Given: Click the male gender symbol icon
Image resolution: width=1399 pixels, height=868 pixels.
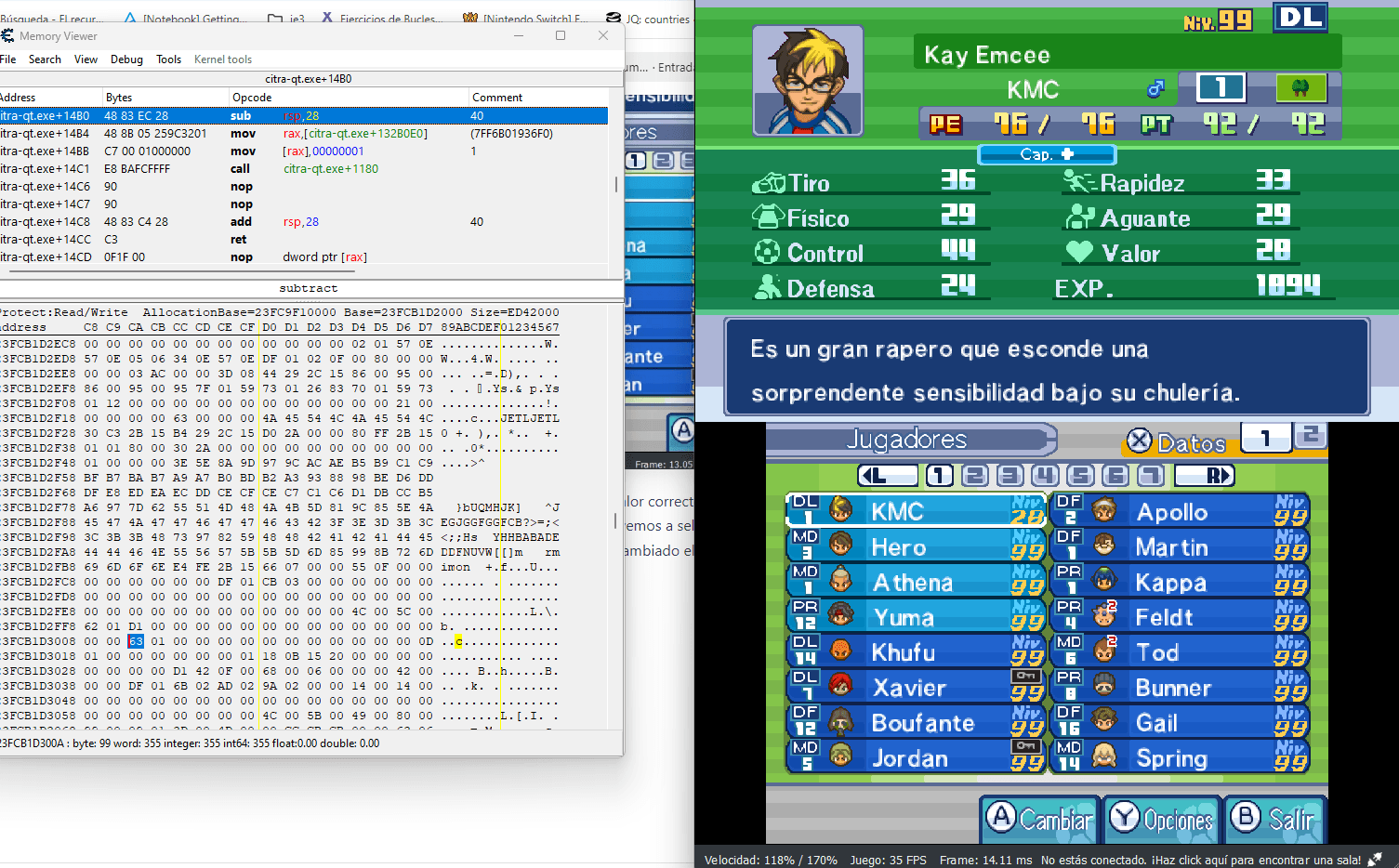Looking at the screenshot, I should point(1155,88).
